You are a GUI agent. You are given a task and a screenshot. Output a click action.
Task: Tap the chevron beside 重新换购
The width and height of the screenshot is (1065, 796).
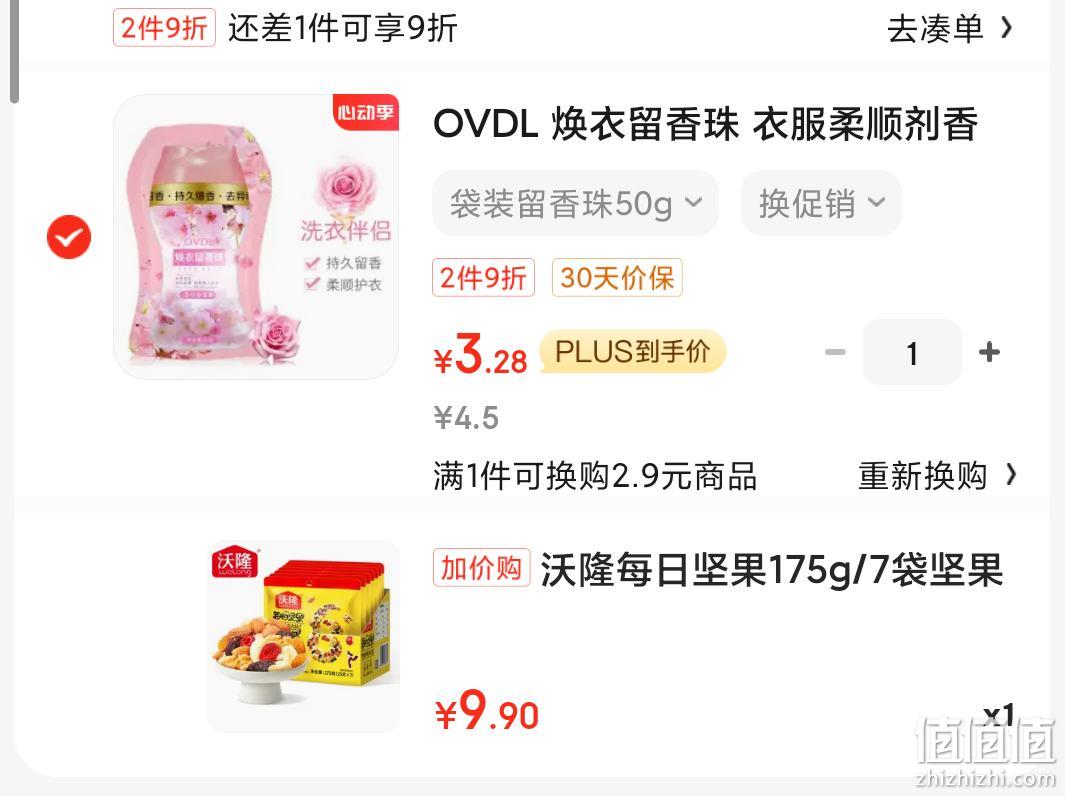pos(1011,475)
